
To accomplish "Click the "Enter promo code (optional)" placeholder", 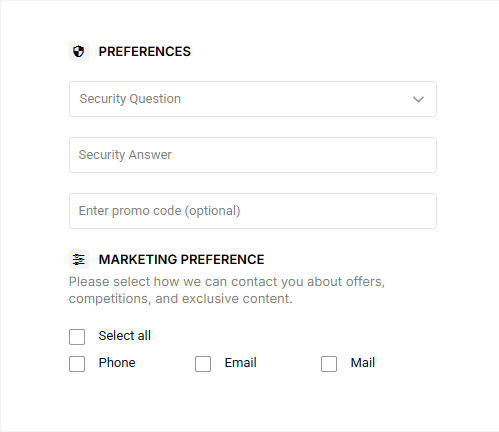I will coord(159,211).
